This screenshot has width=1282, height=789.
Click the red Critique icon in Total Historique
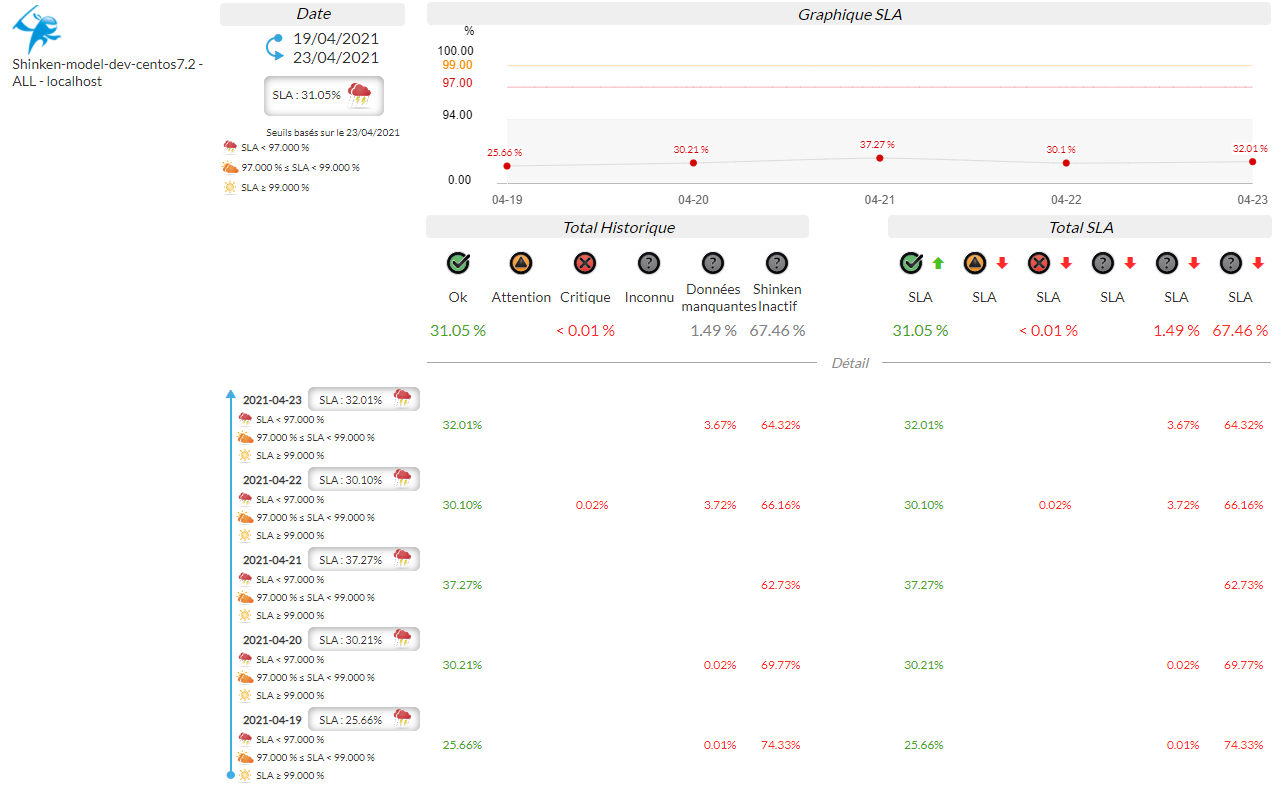[585, 263]
